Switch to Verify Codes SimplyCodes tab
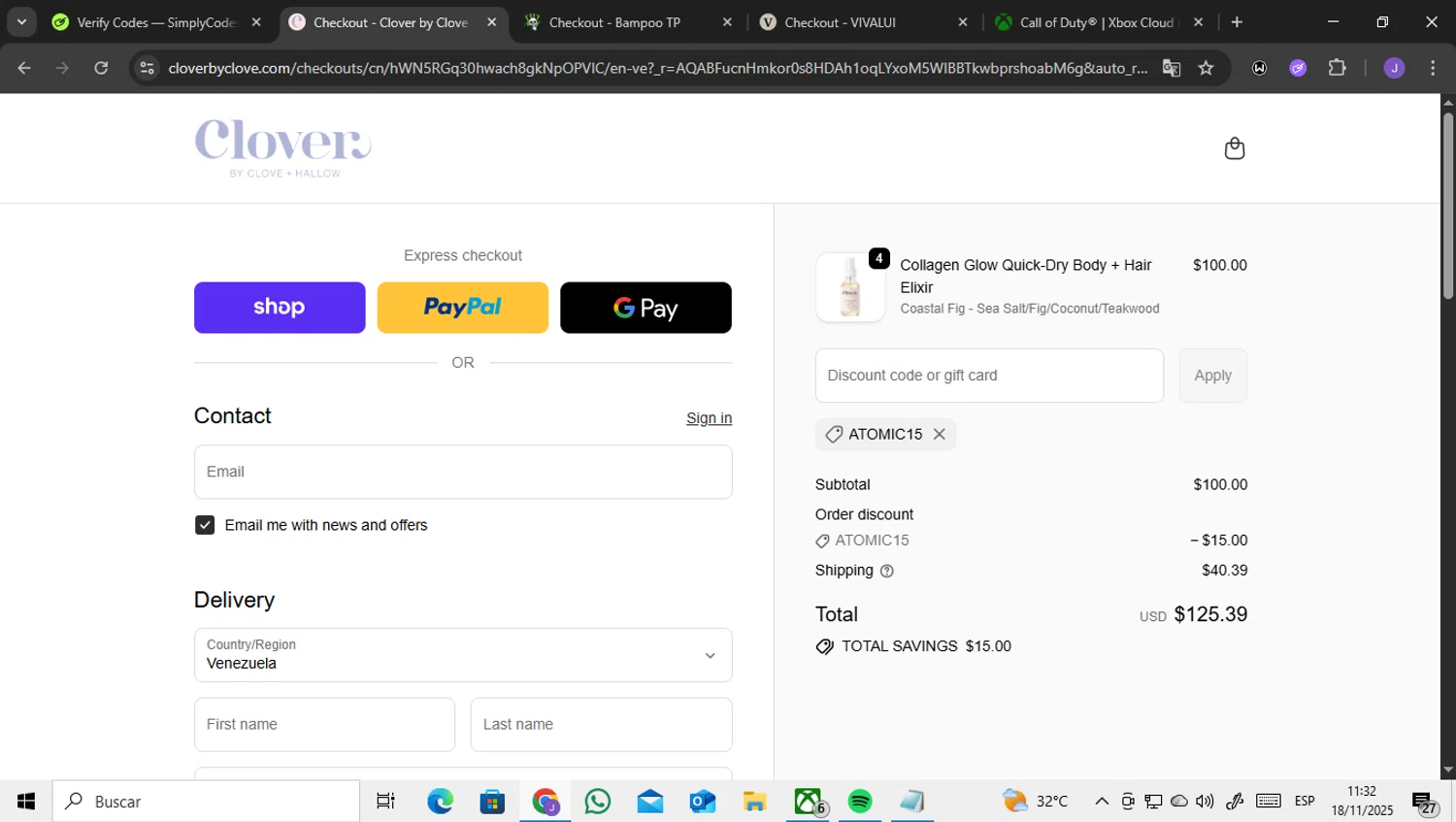 tap(155, 22)
